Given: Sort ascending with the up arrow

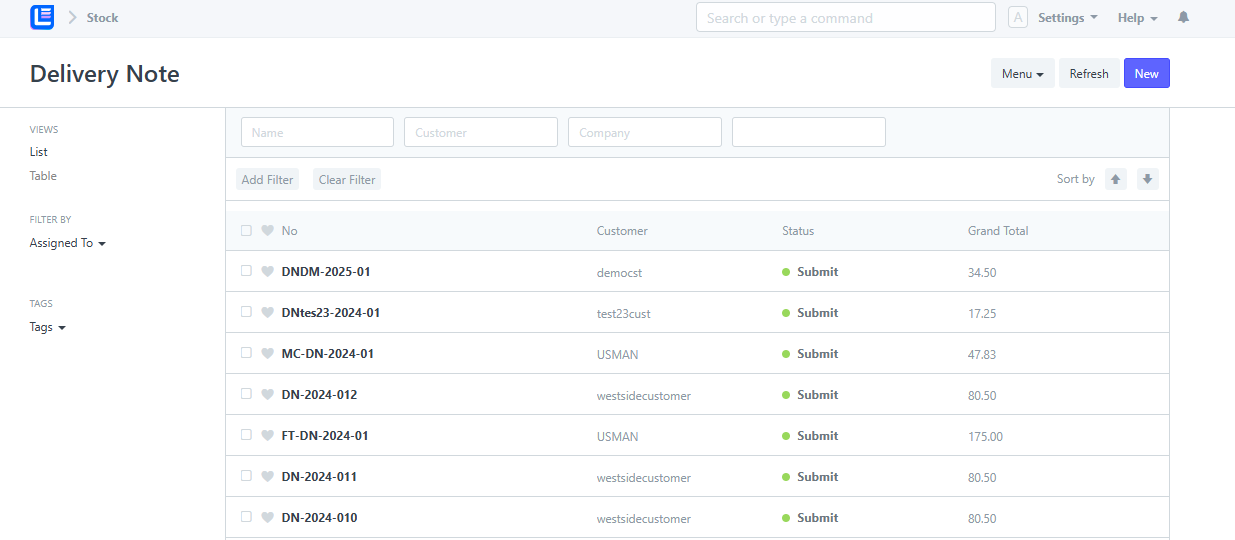Looking at the screenshot, I should [x=1116, y=179].
